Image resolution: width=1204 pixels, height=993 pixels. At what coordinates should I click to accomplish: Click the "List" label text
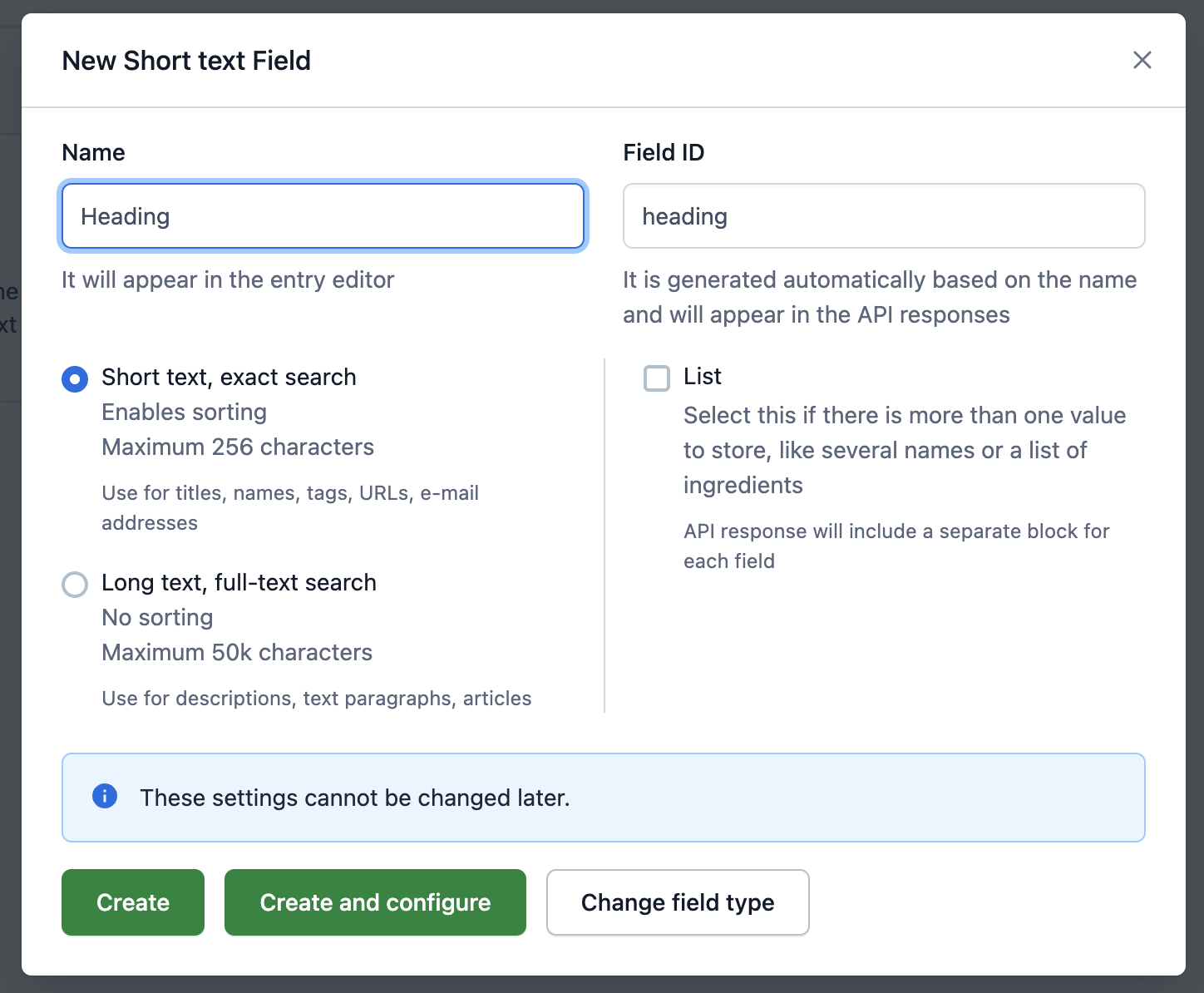[x=703, y=377]
